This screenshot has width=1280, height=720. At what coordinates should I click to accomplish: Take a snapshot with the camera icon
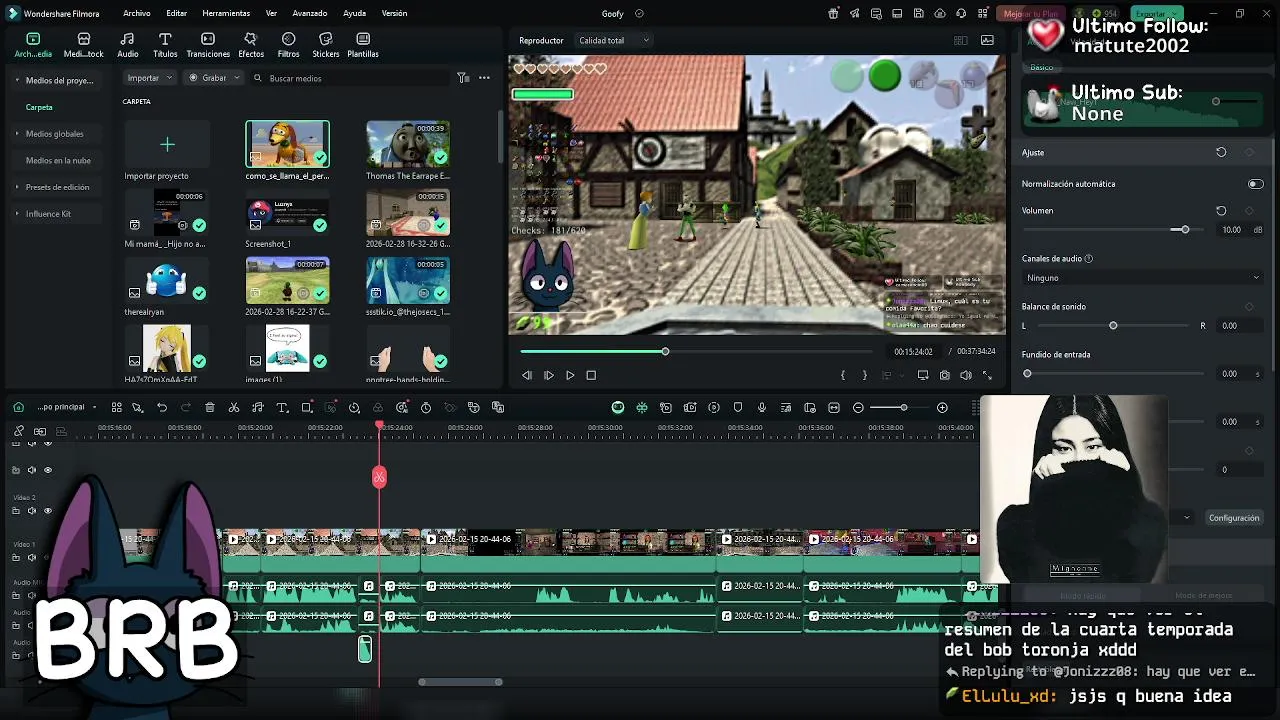944,375
